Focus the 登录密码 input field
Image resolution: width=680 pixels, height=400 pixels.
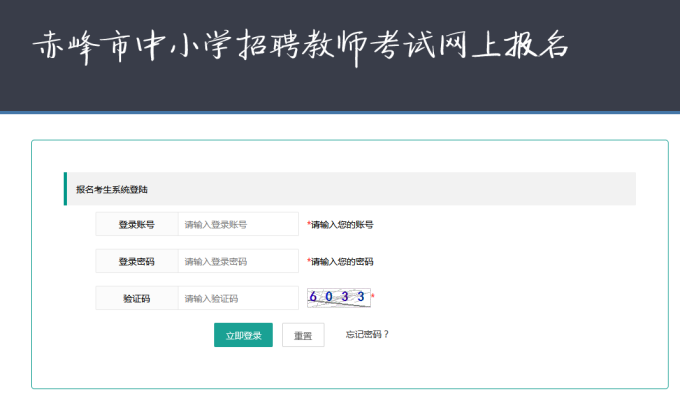[238, 262]
